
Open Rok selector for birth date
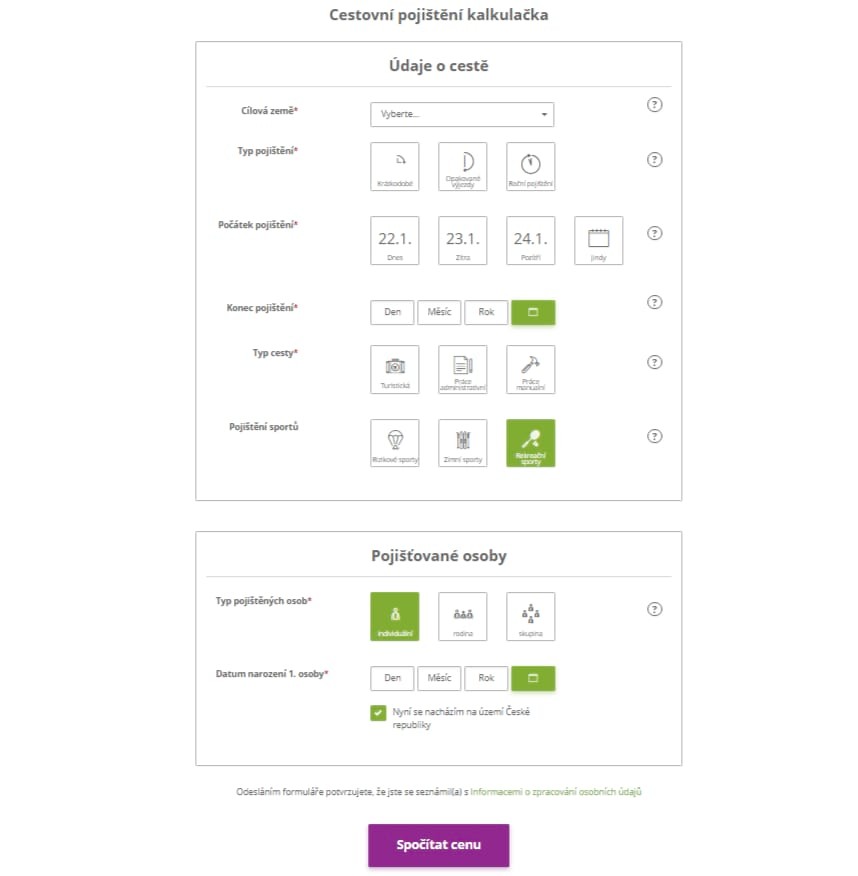coord(486,678)
